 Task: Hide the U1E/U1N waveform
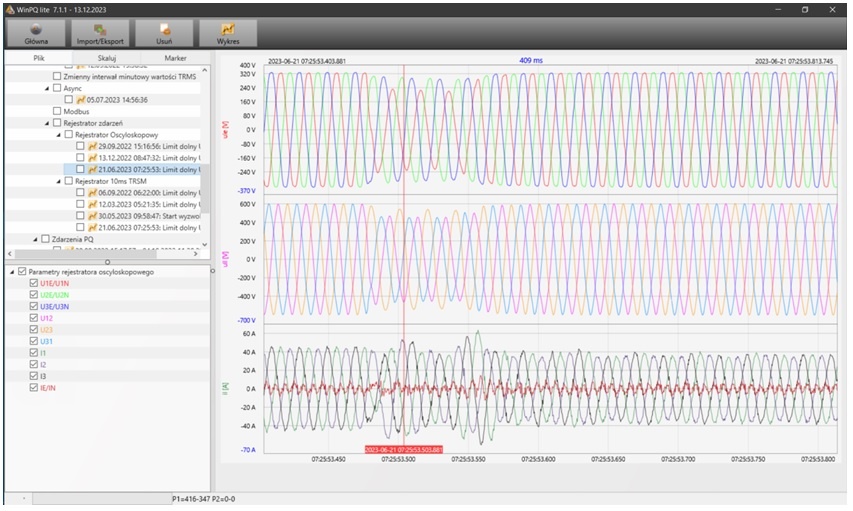click(x=34, y=283)
